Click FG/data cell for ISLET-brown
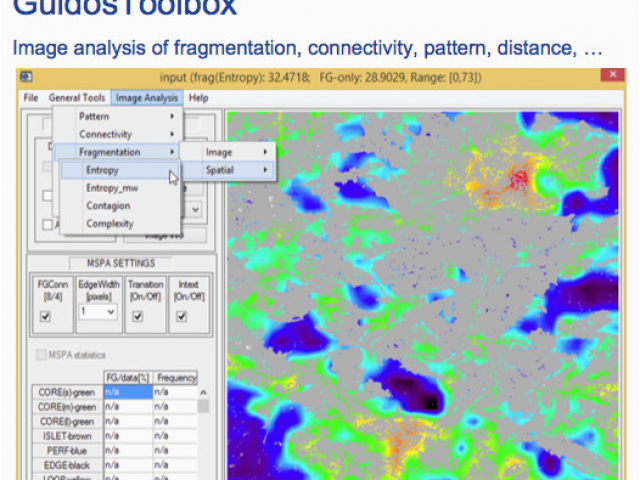 (x=128, y=436)
